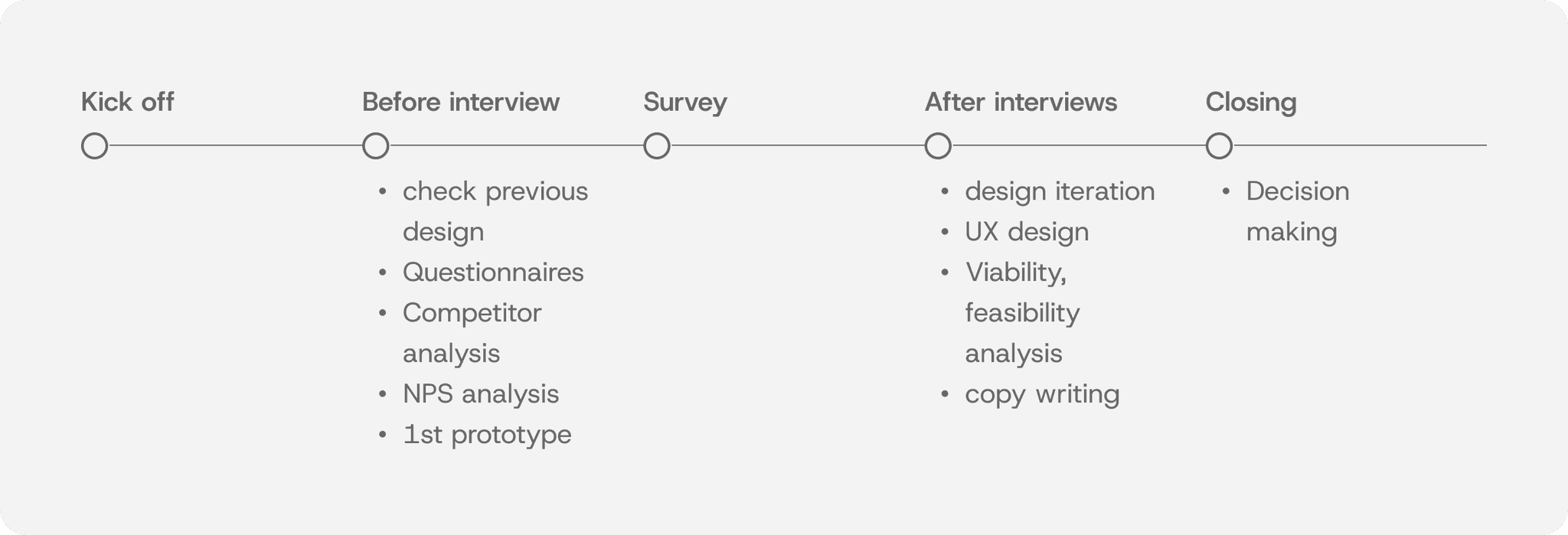Image resolution: width=1568 pixels, height=535 pixels.
Task: Click the Kick off timeline circle marker
Action: pyautogui.click(x=94, y=145)
